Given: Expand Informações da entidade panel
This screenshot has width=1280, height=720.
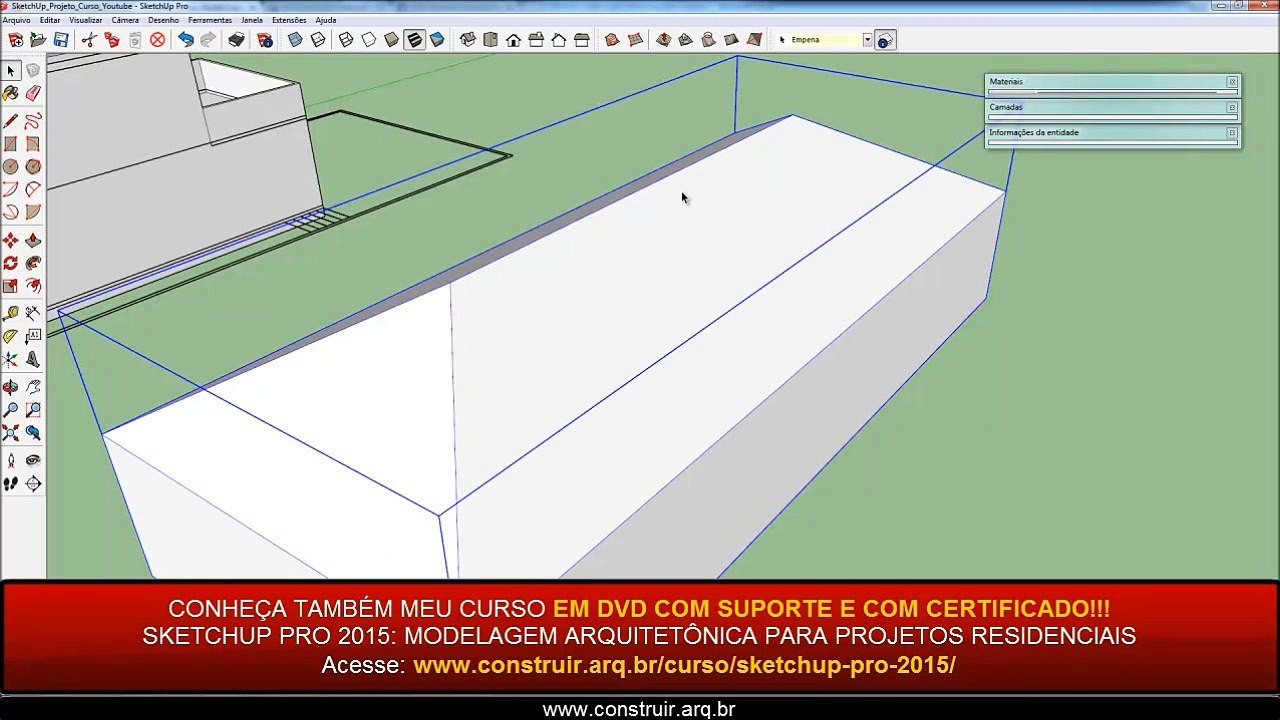Looking at the screenshot, I should [x=1112, y=132].
